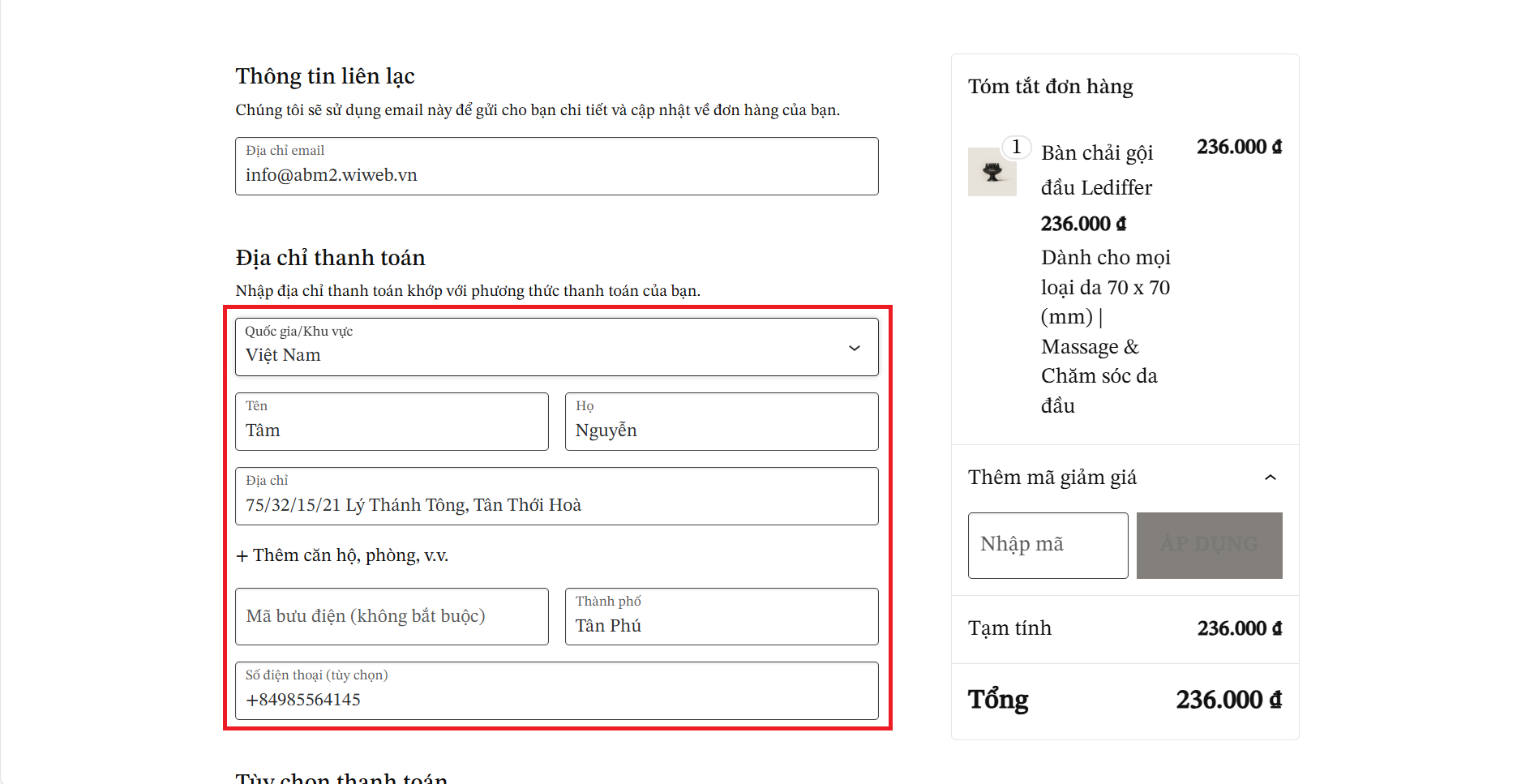Click the Tổng total amount value
The image size is (1534, 784).
(x=1228, y=700)
